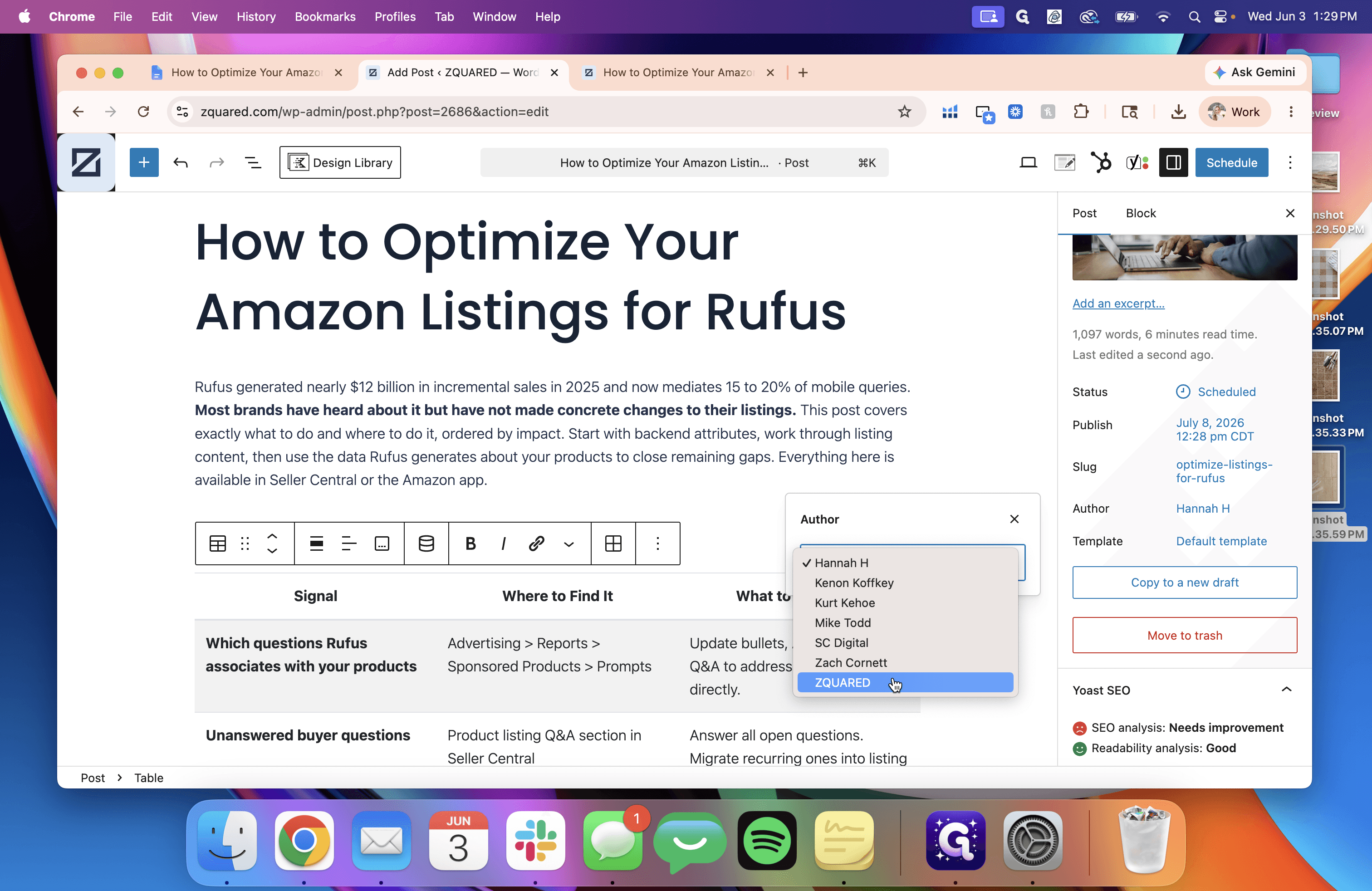Switch to third How to Optimize tab
1372x891 pixels.
pos(678,73)
